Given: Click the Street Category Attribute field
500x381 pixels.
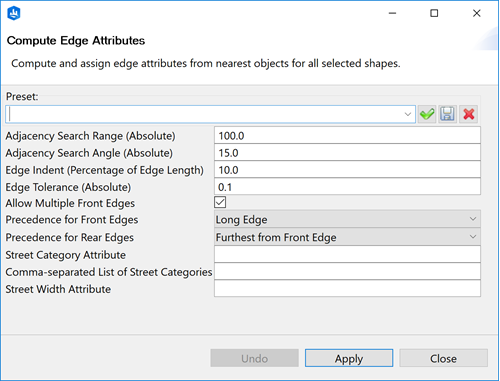Looking at the screenshot, I should click(347, 254).
